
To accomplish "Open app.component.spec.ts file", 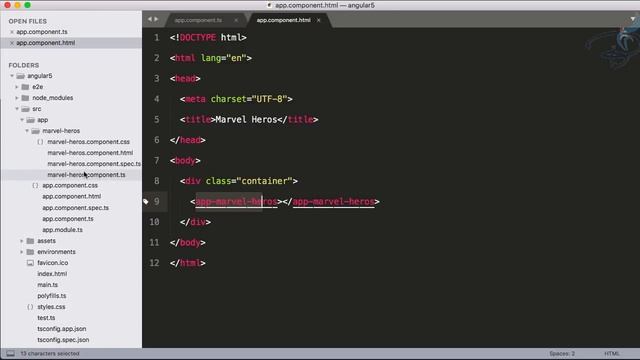I will tap(76, 208).
